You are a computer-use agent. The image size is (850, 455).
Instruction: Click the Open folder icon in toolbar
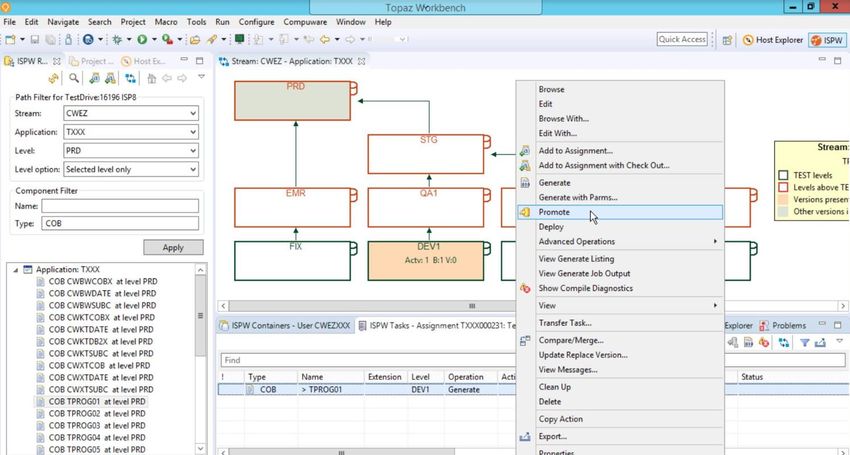click(195, 40)
